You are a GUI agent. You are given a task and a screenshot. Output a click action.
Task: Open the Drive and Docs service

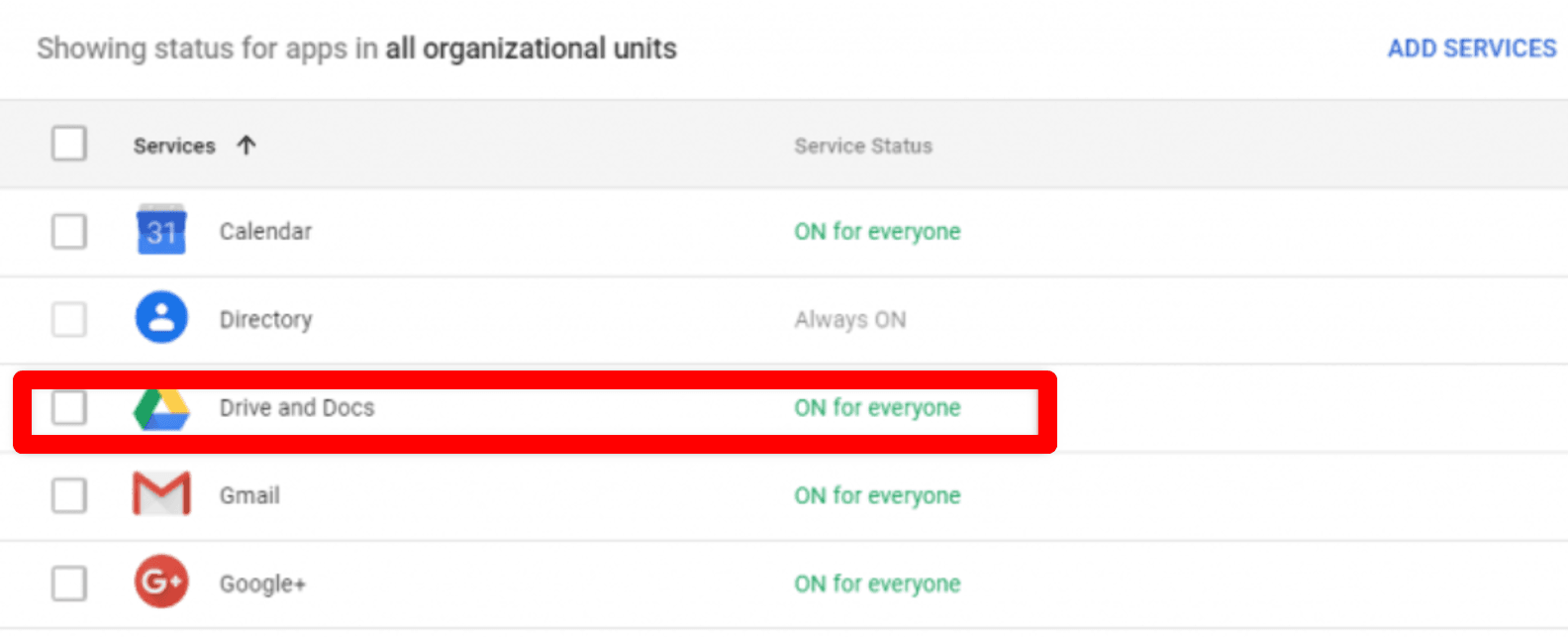[297, 408]
